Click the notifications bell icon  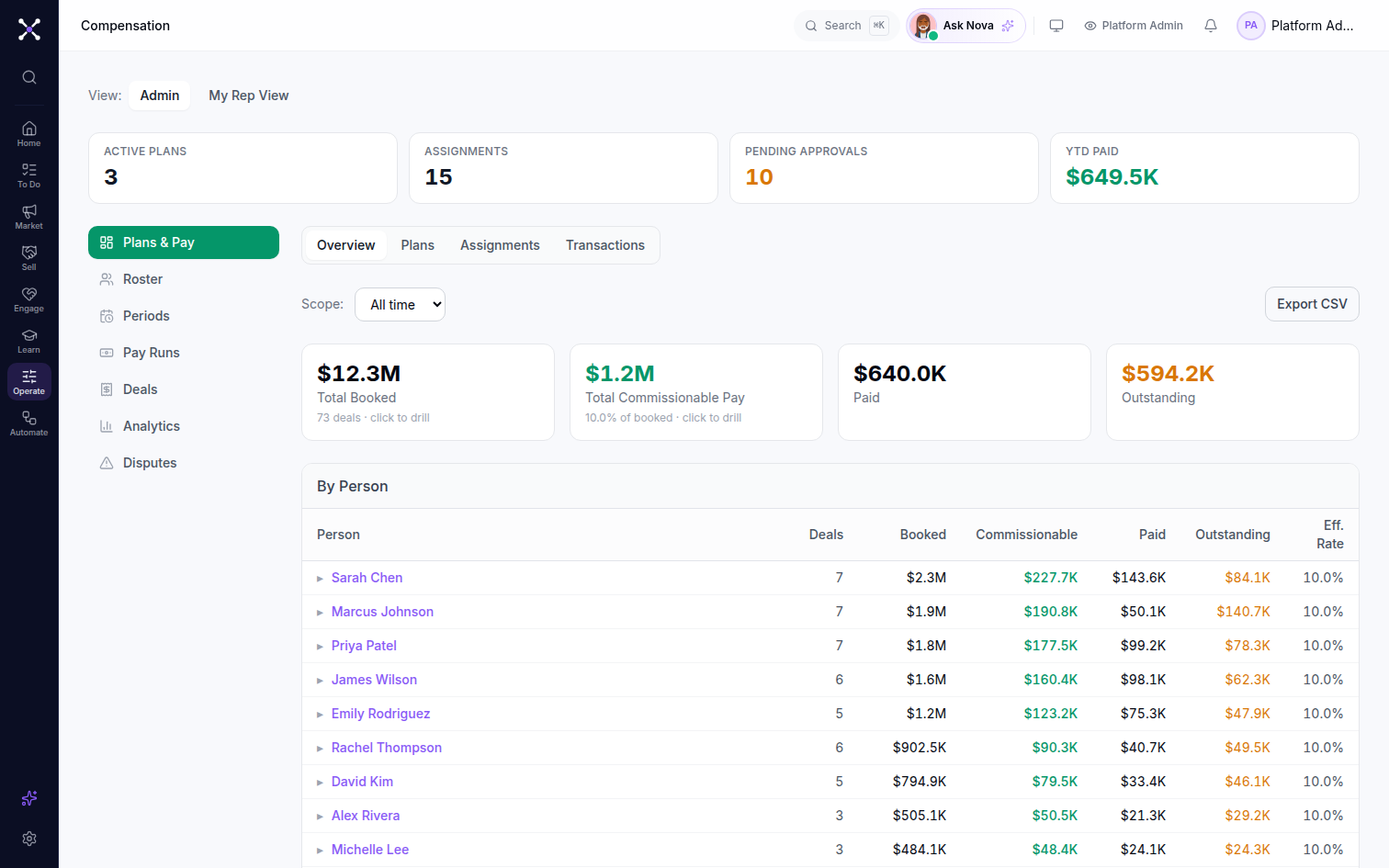(x=1211, y=26)
